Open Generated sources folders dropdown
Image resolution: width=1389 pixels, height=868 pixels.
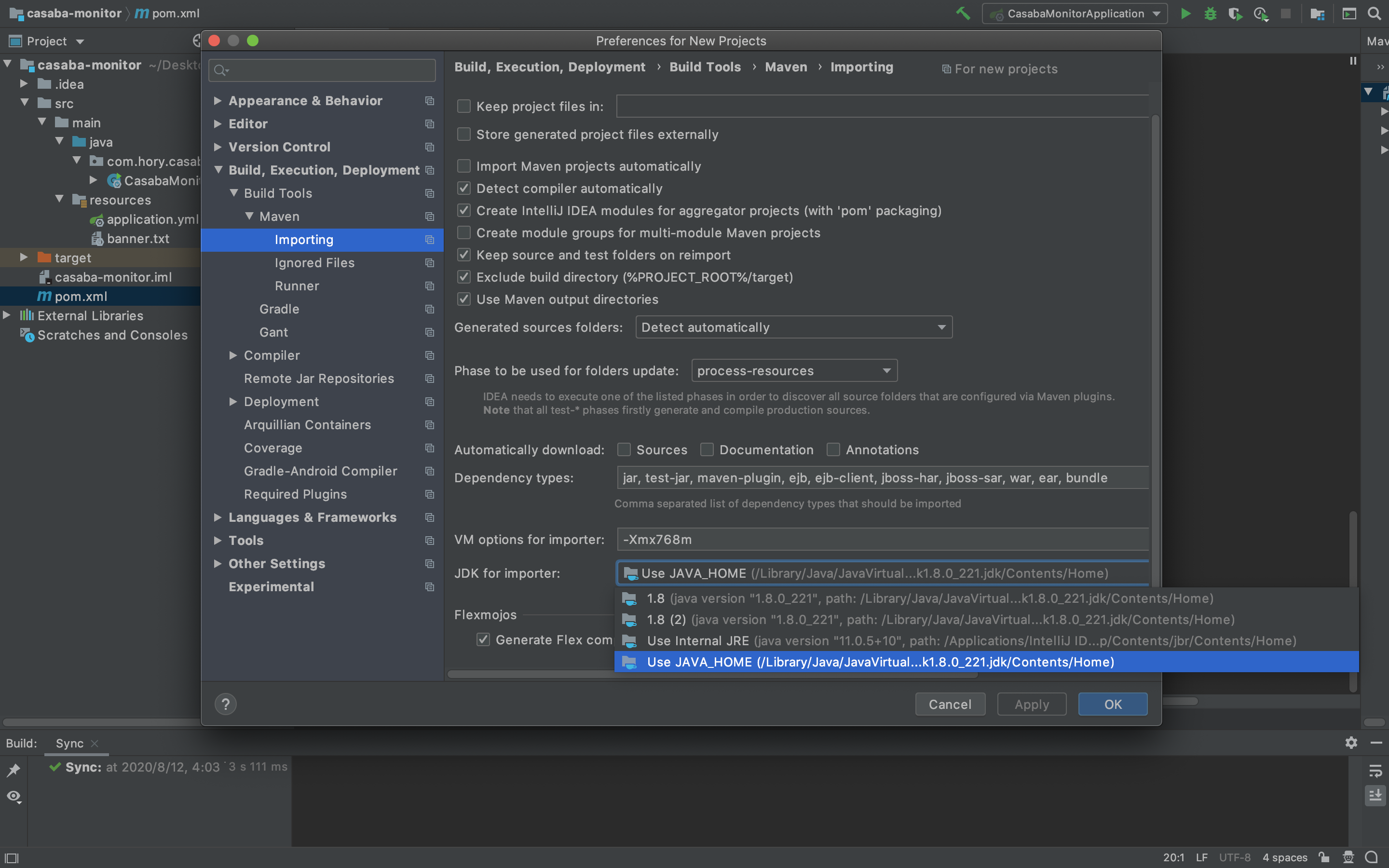click(x=794, y=327)
